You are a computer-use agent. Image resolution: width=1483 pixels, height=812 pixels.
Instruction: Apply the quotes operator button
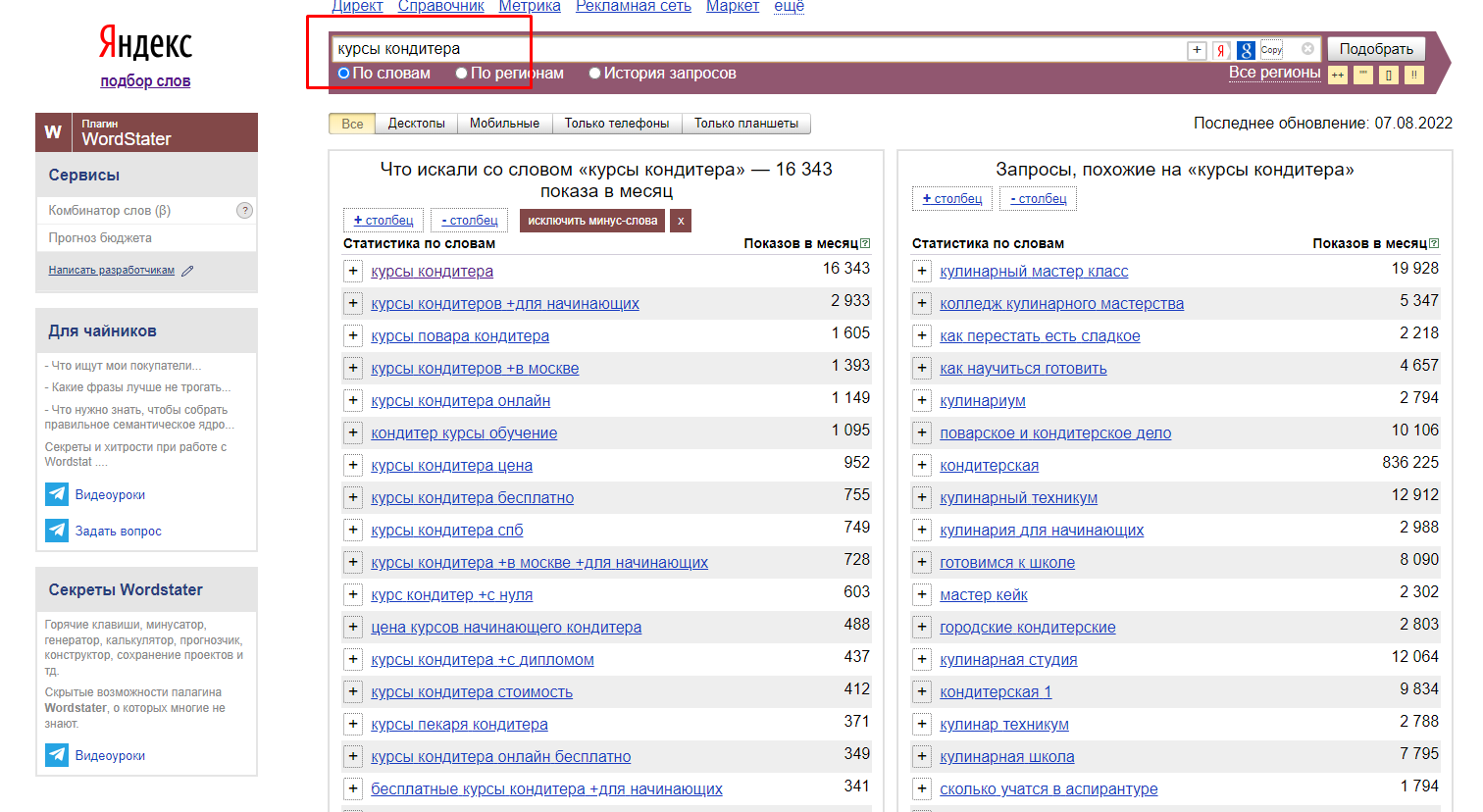point(1363,75)
